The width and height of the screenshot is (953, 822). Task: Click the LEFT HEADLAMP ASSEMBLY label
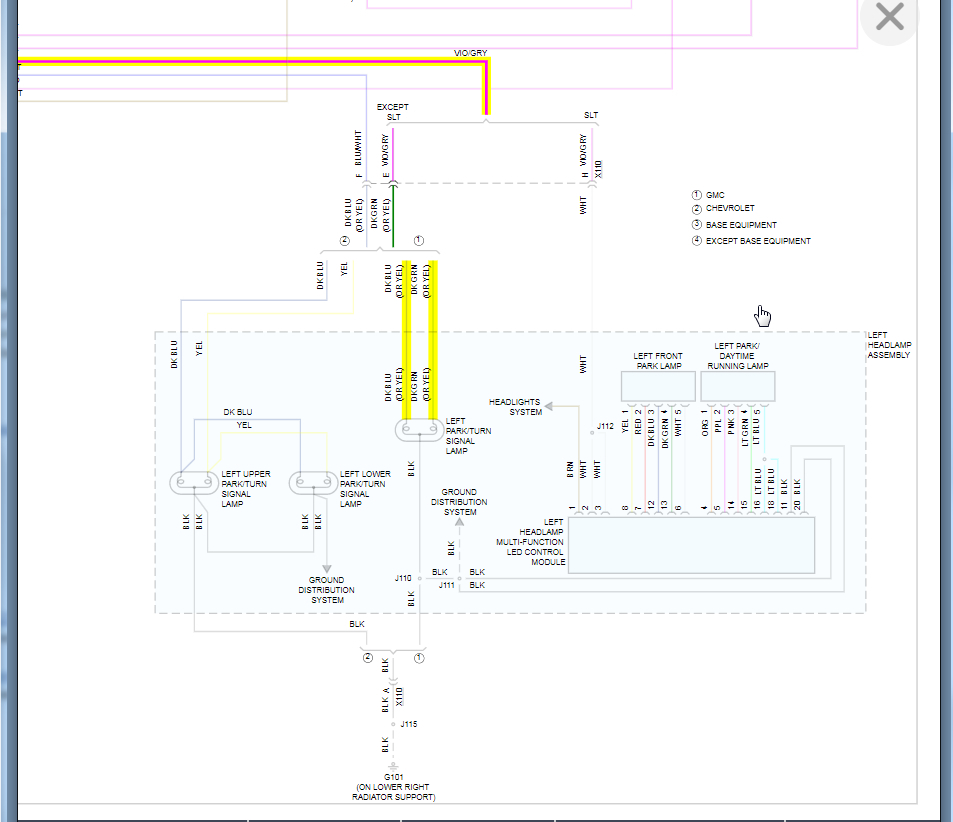889,345
